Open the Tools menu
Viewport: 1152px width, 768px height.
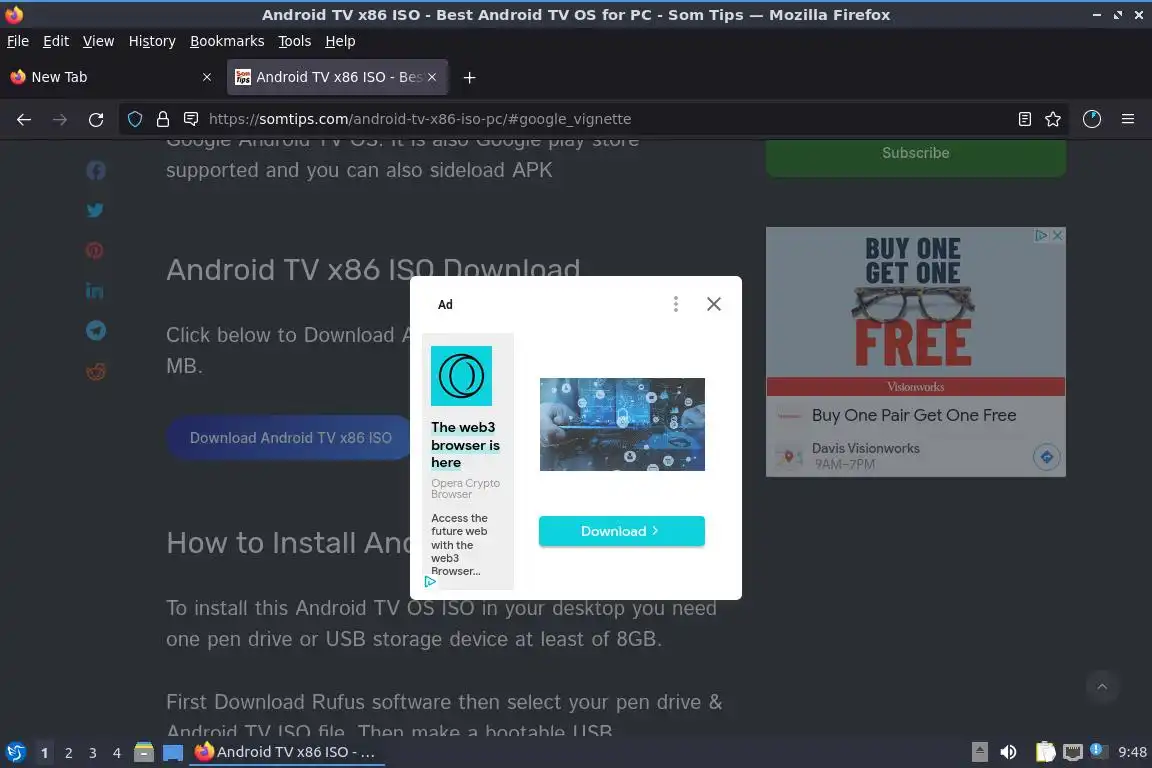(295, 41)
